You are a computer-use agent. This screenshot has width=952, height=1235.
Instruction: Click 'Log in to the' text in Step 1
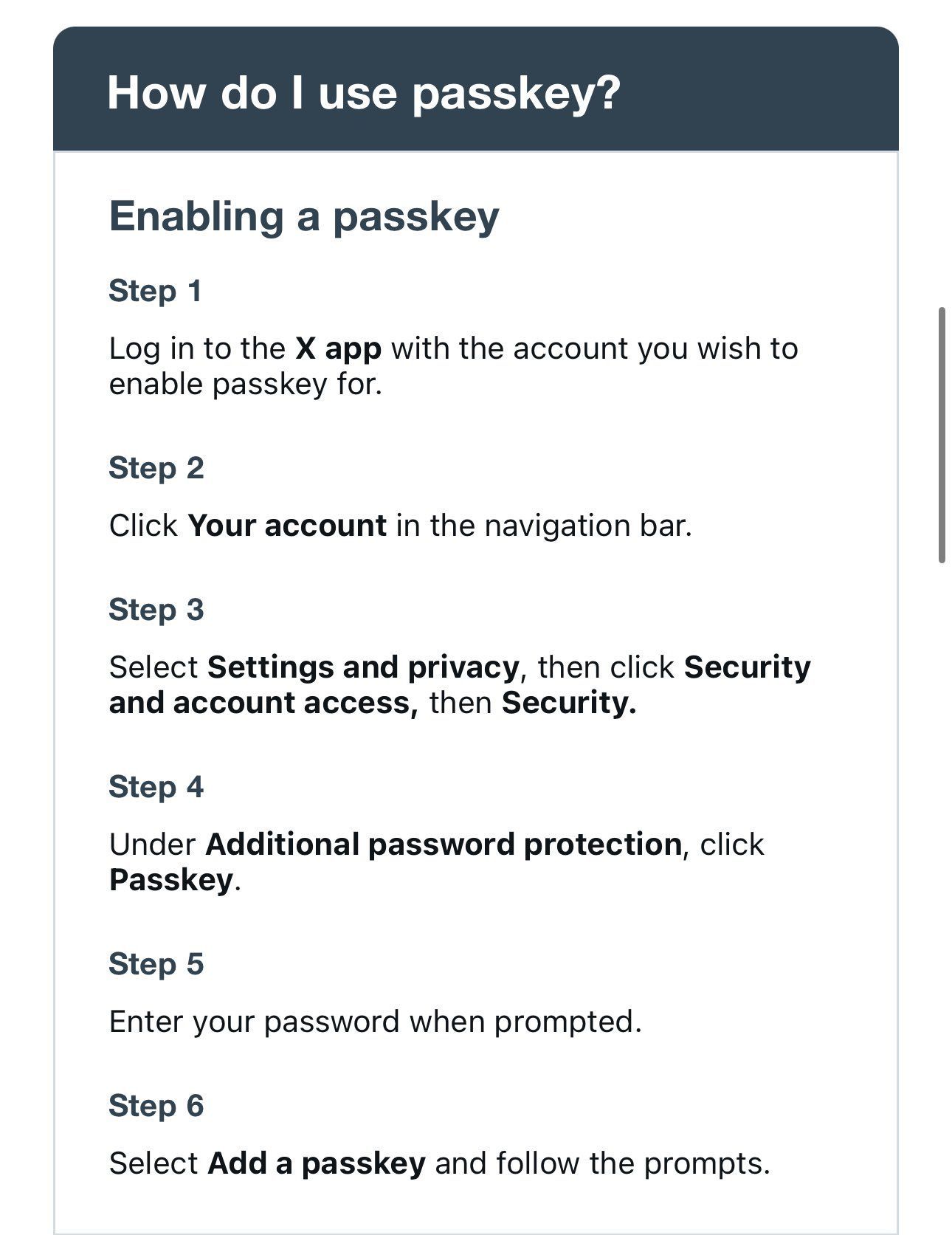click(x=197, y=348)
